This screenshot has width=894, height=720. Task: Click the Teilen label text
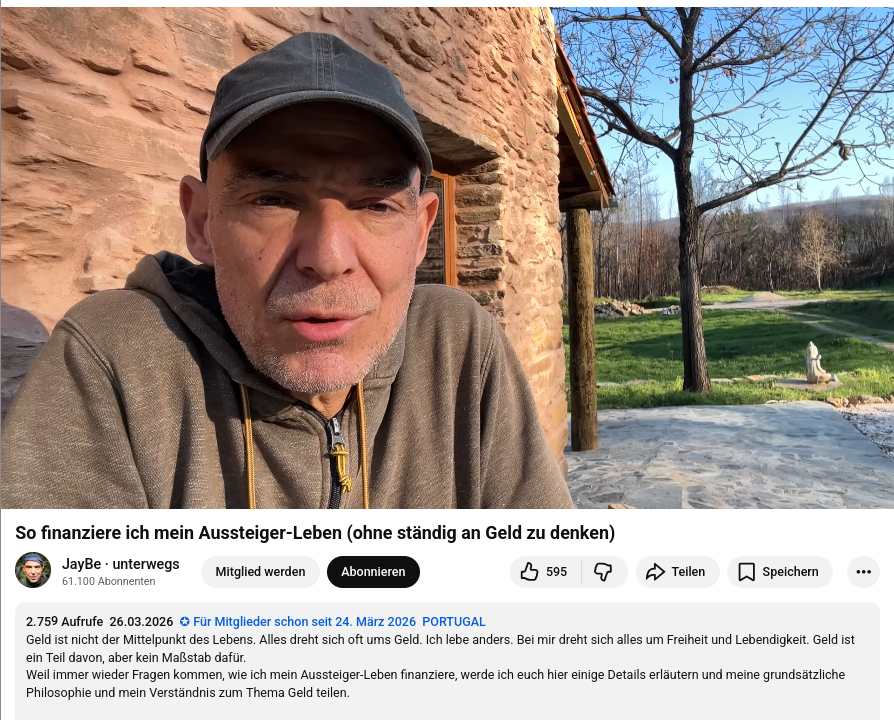tap(688, 572)
